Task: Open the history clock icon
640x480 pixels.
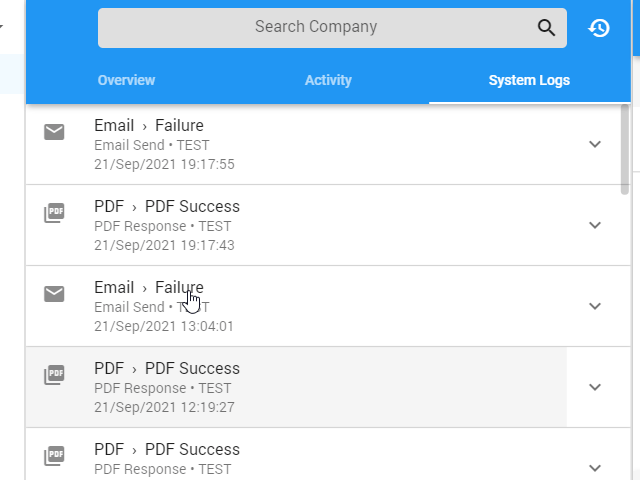Action: [x=599, y=28]
